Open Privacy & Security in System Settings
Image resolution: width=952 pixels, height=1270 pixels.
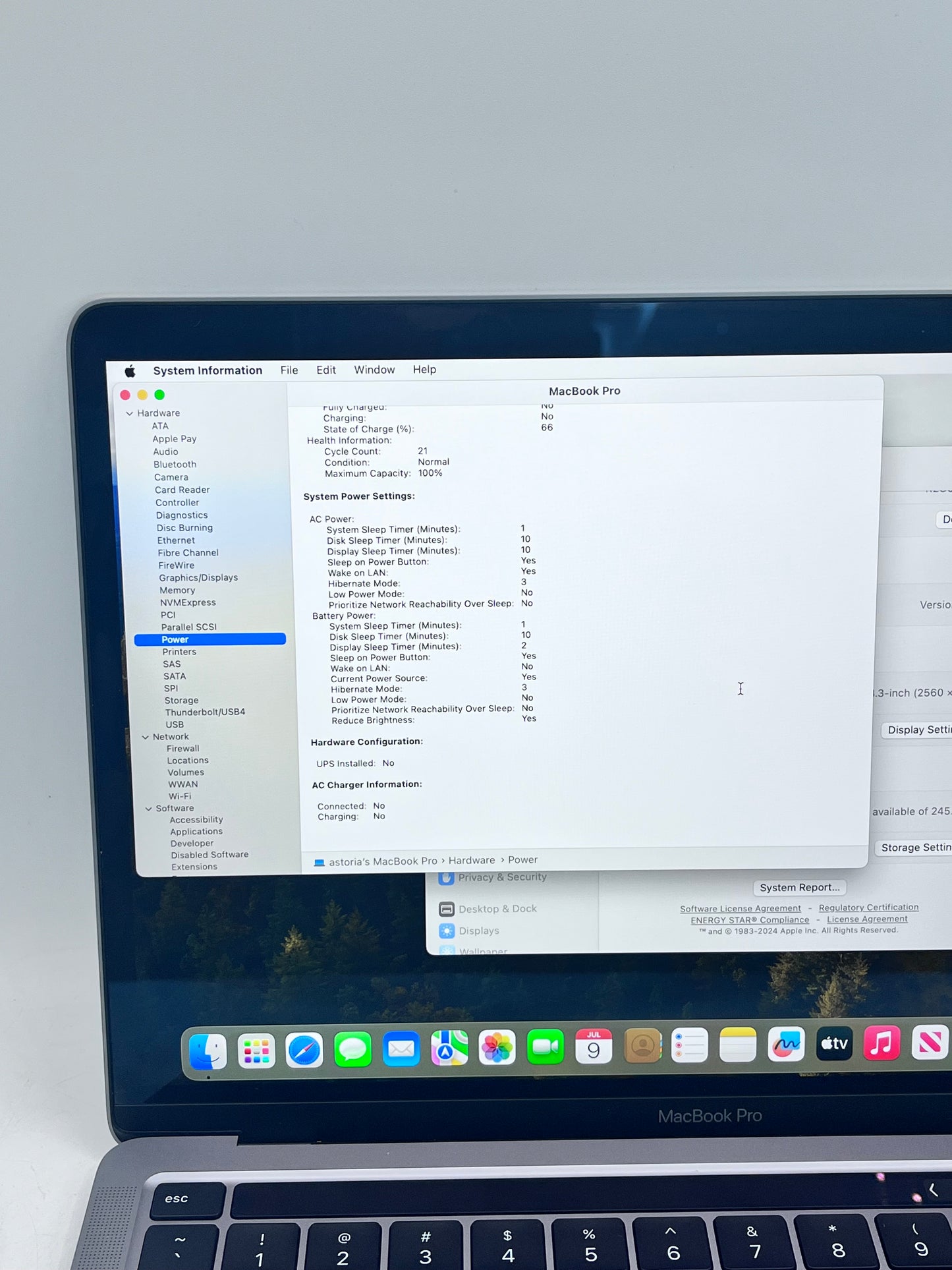503,878
